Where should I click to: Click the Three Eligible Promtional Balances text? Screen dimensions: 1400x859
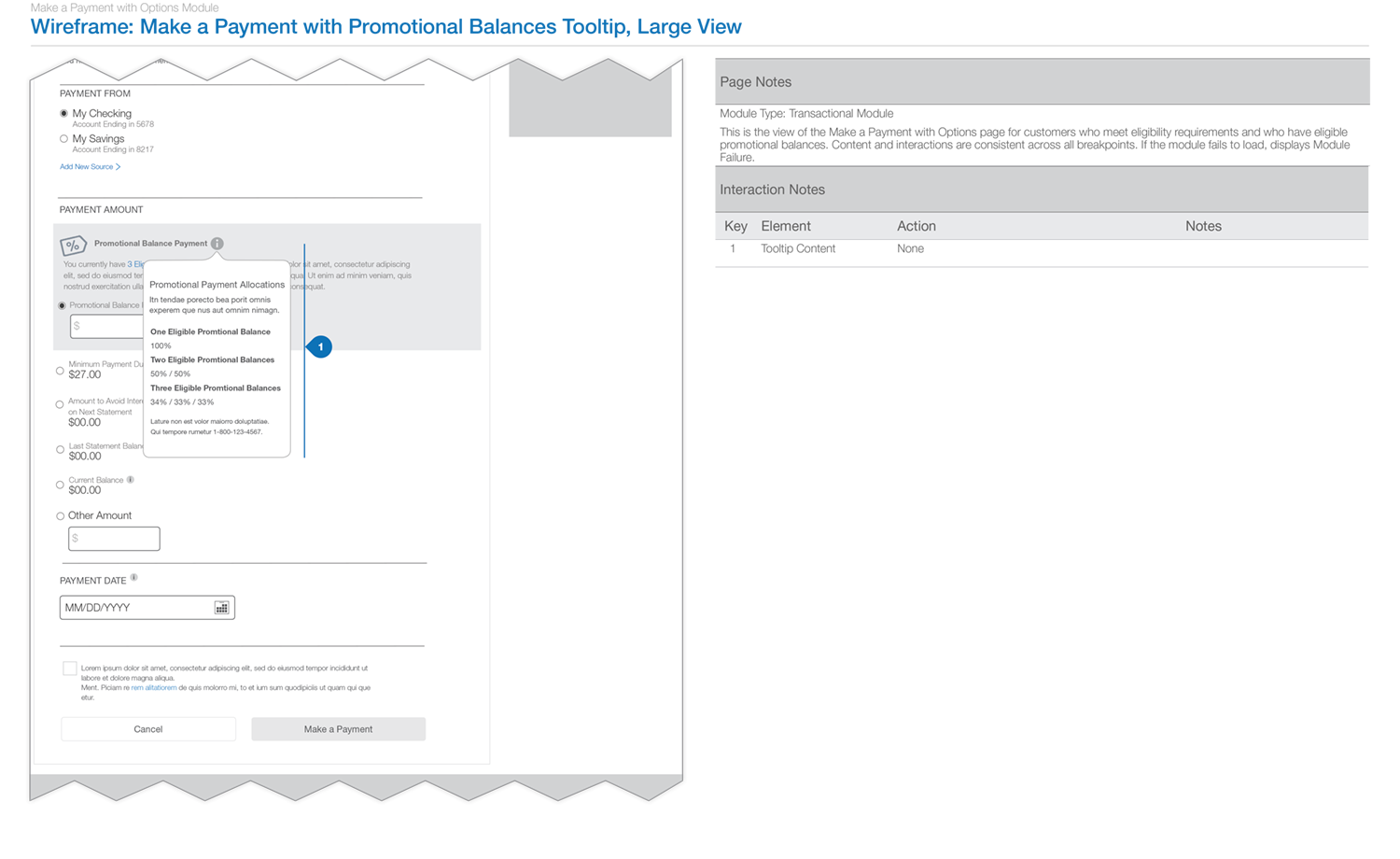[x=216, y=387]
